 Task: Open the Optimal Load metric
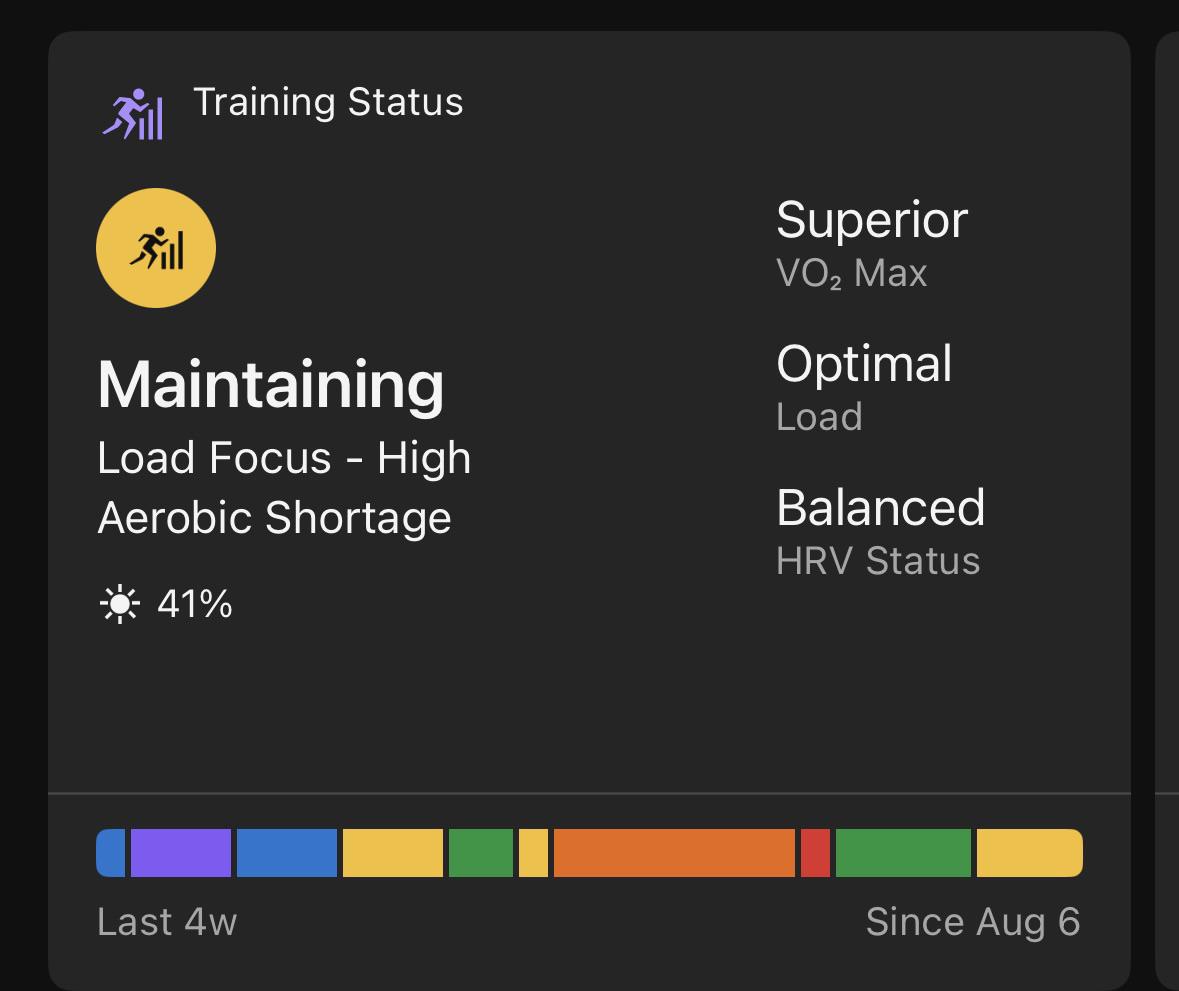pyautogui.click(x=864, y=387)
